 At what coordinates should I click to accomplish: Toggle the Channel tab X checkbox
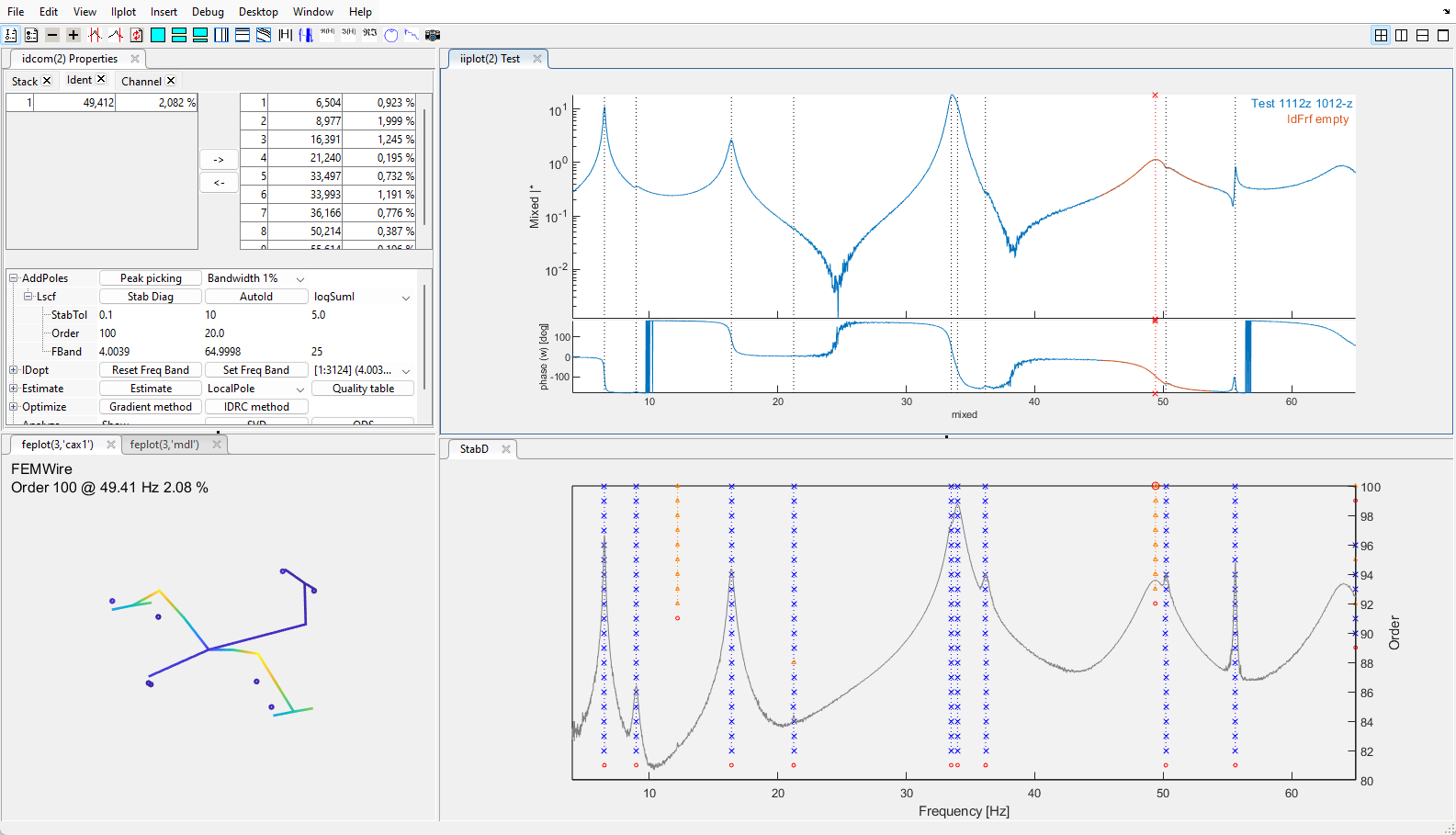171,81
